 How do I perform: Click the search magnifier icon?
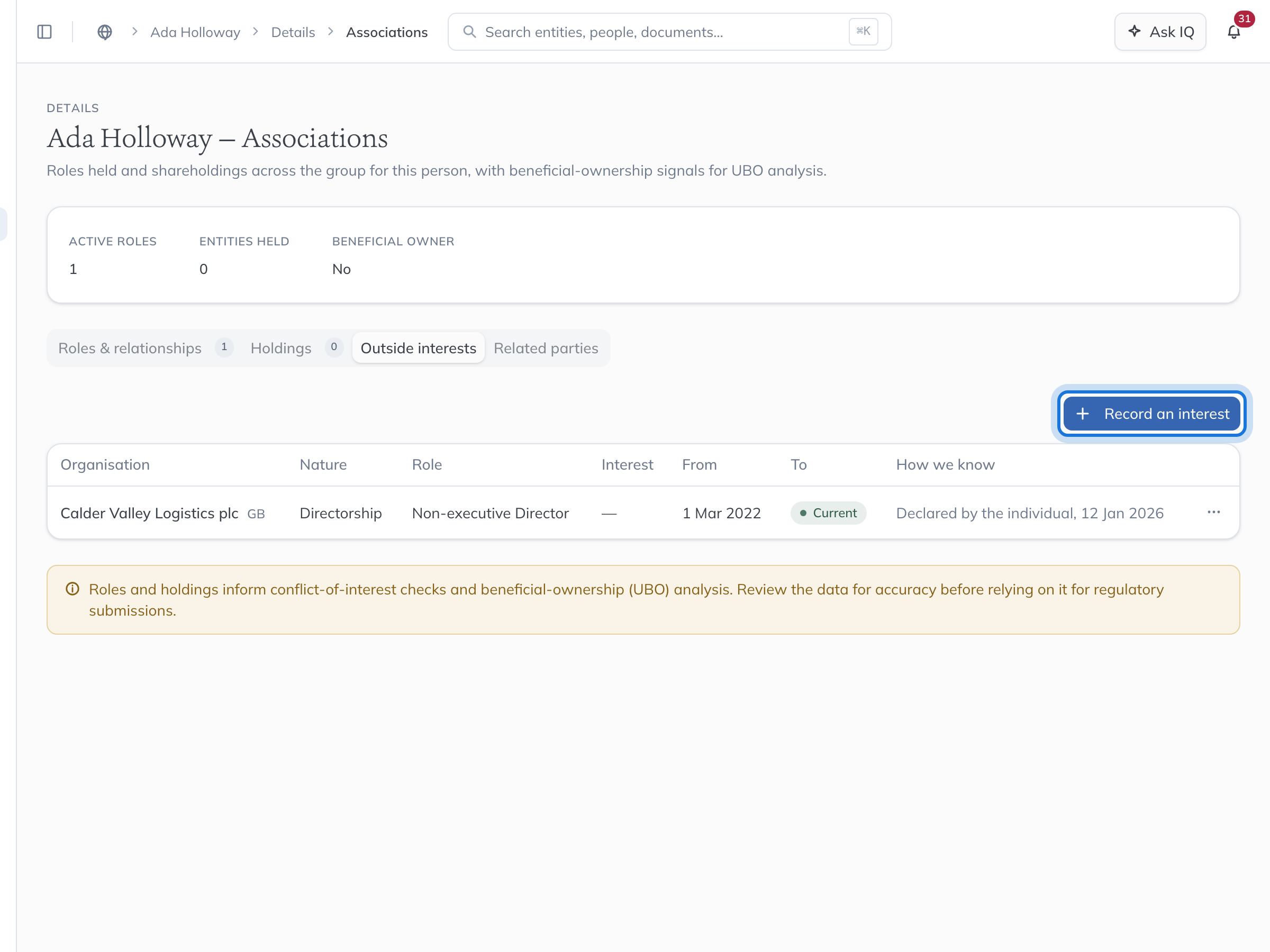tap(470, 32)
